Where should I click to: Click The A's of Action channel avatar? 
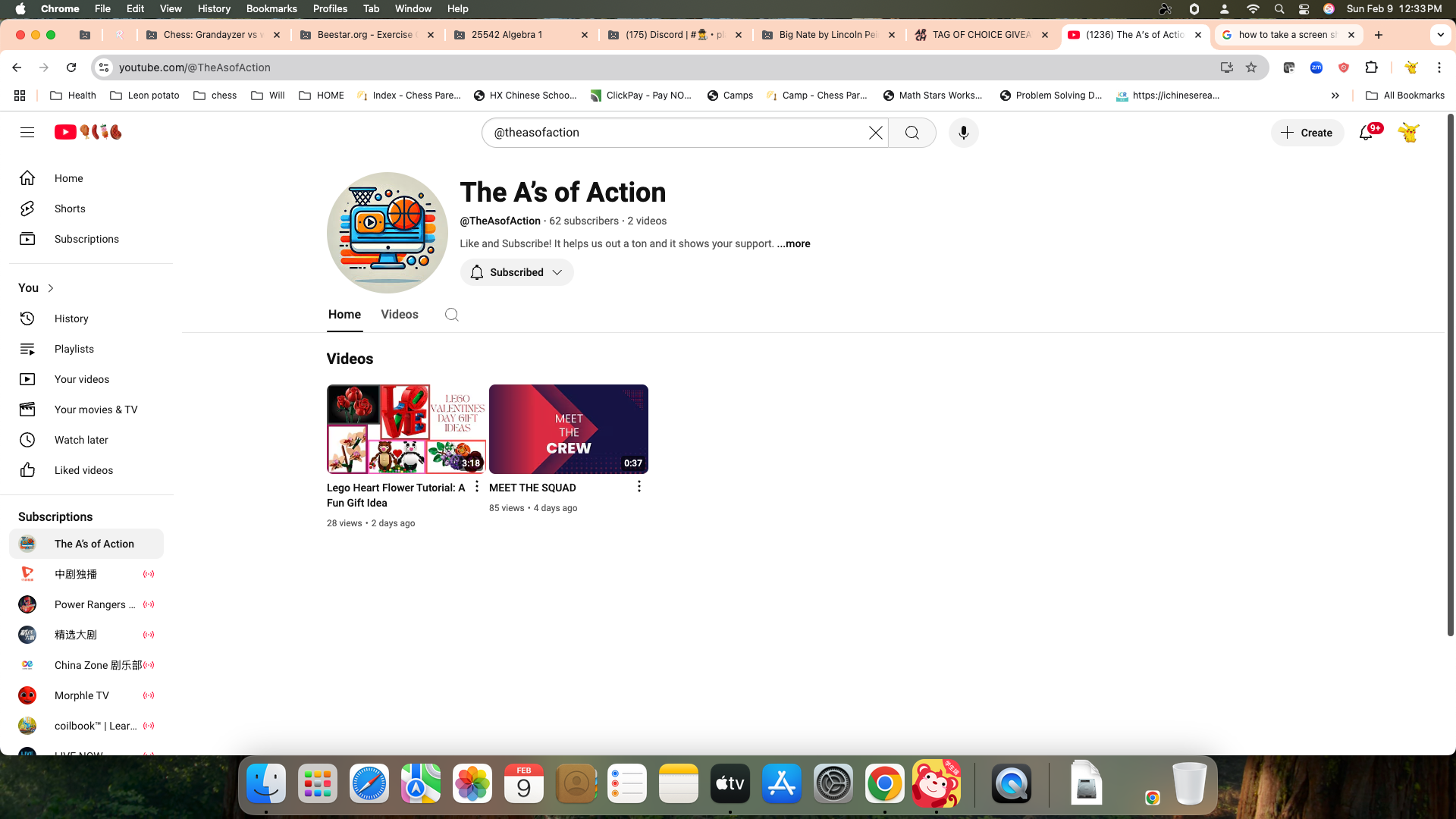[388, 233]
